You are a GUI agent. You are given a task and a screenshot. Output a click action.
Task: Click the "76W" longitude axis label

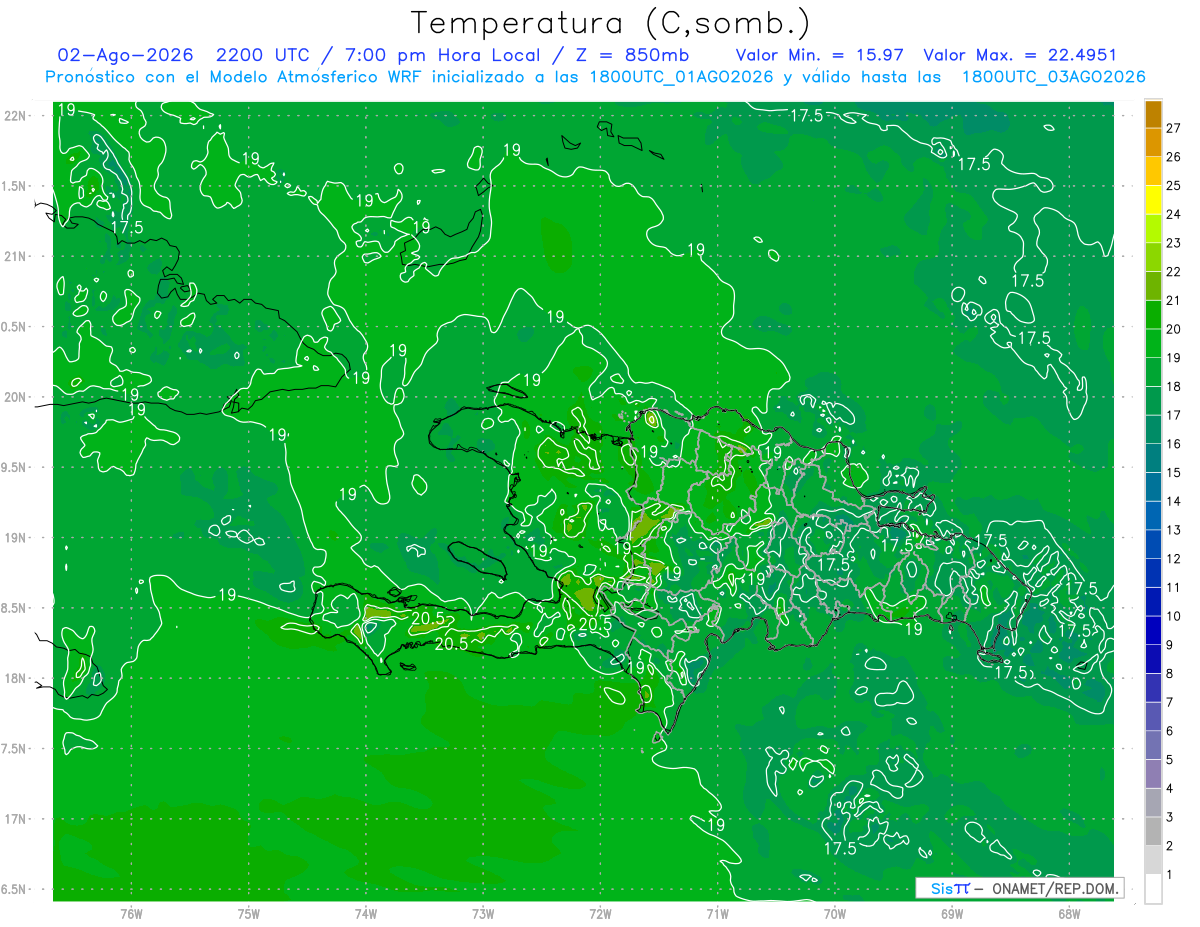(132, 914)
